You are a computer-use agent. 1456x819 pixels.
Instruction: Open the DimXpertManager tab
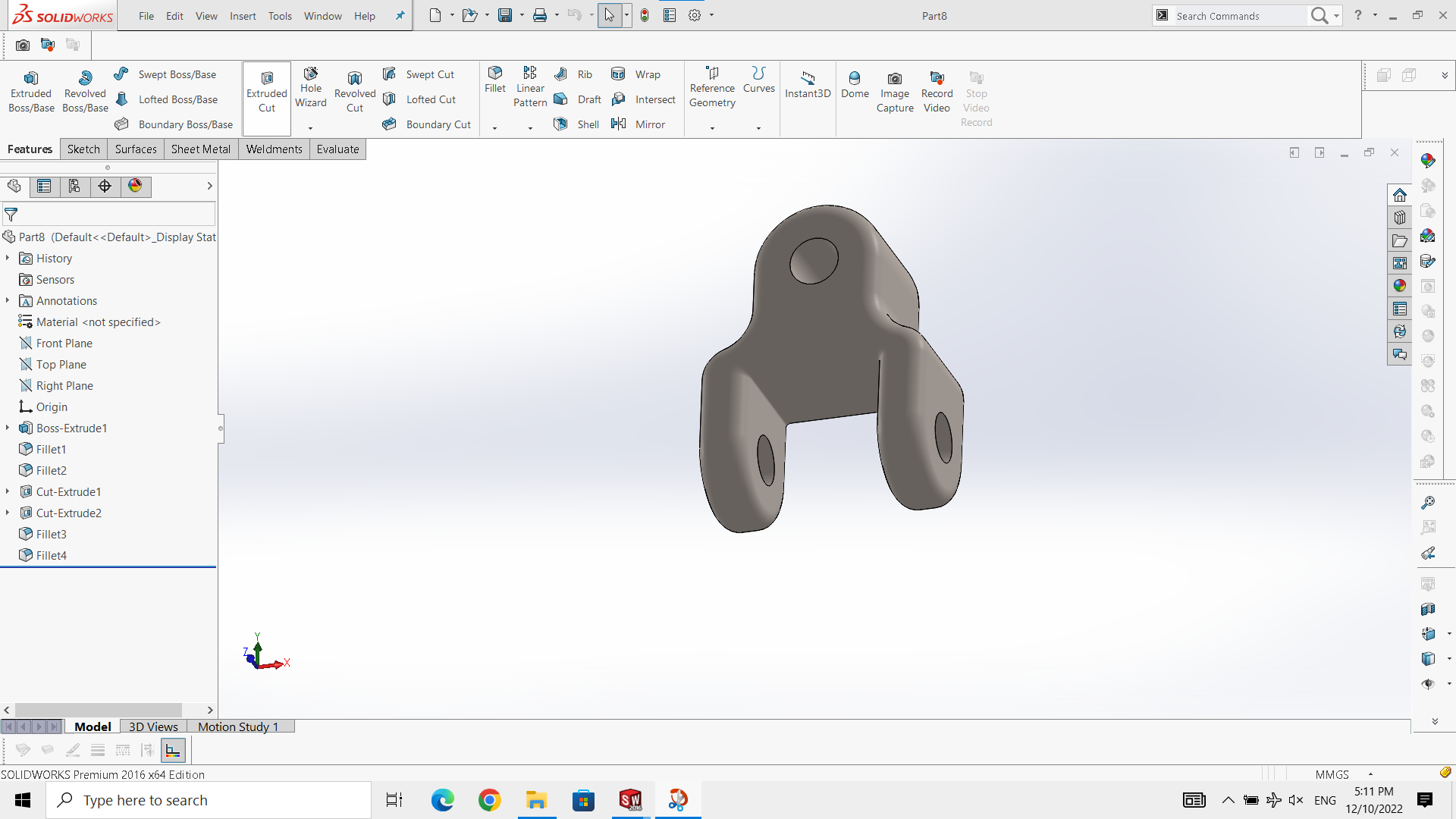pyautogui.click(x=105, y=187)
